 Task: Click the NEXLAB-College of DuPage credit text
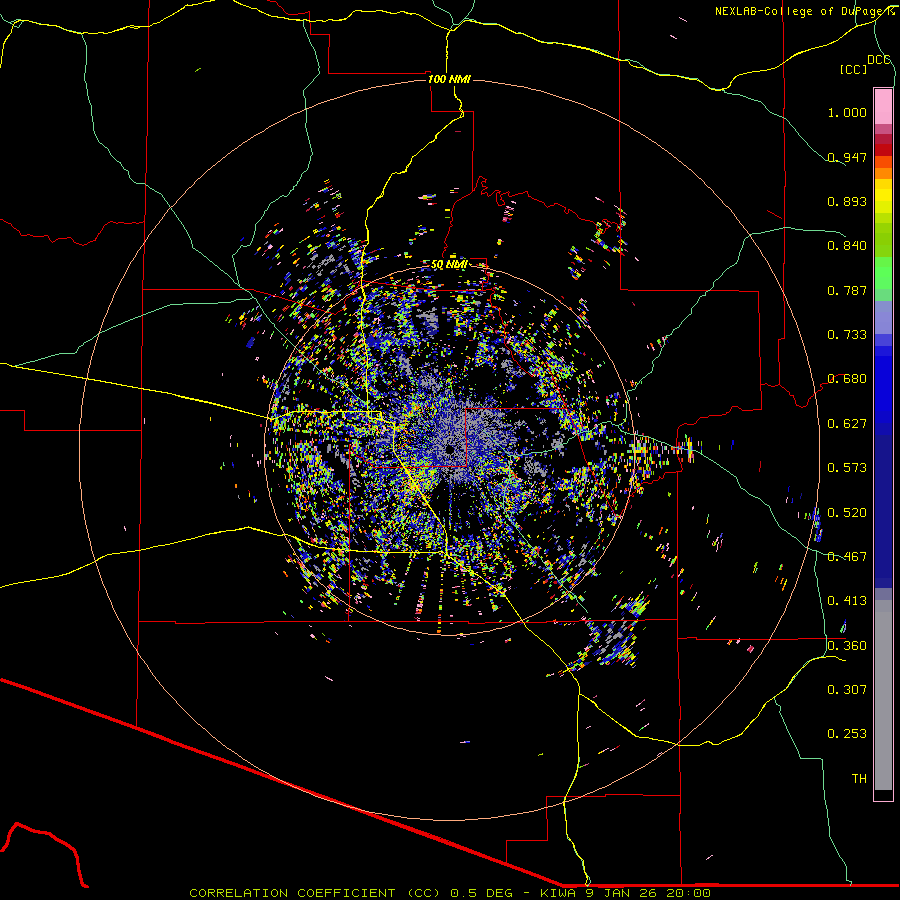tap(804, 11)
